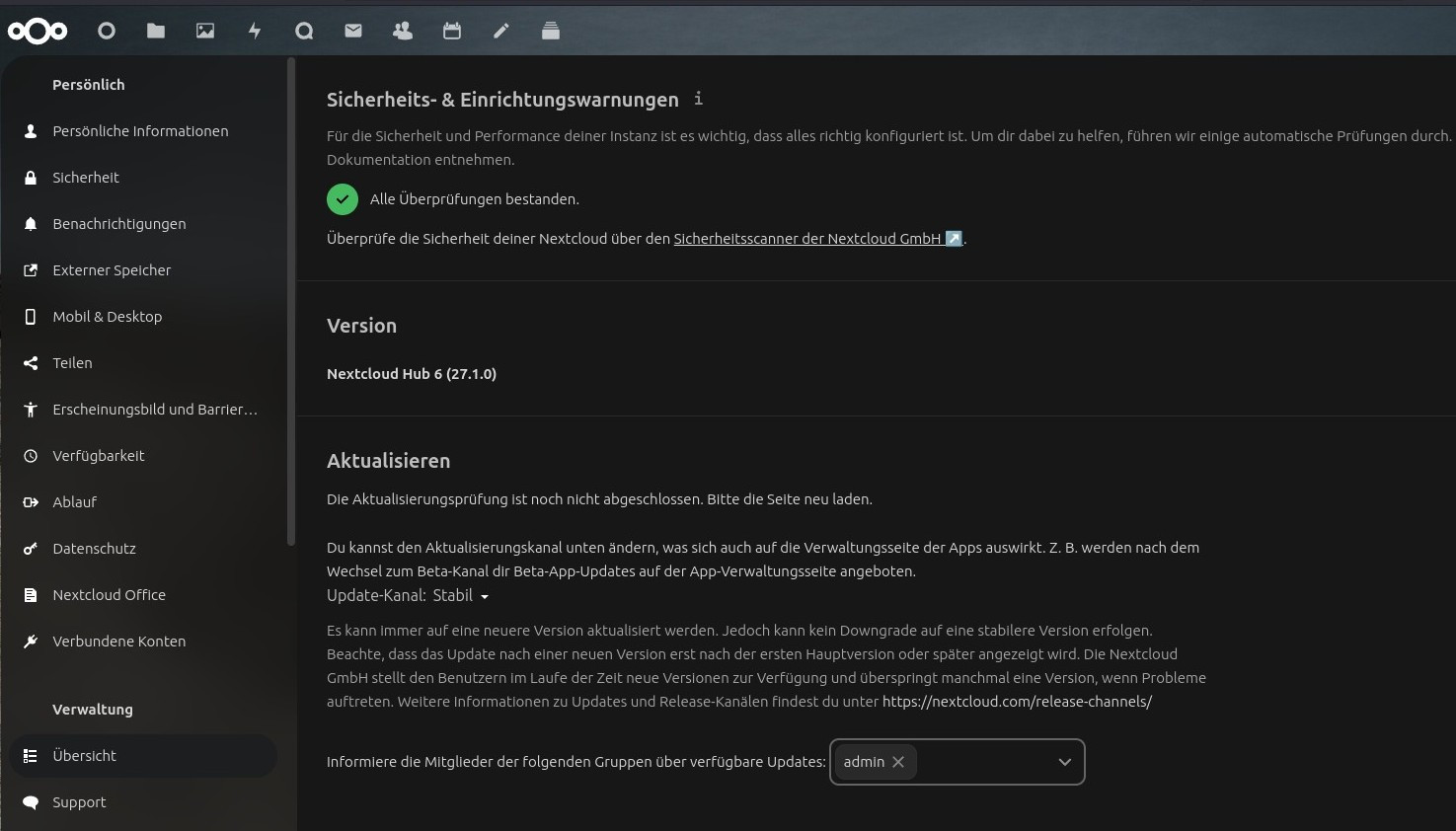
Task: Click external link icon for Externer Speicher
Action: (31, 270)
